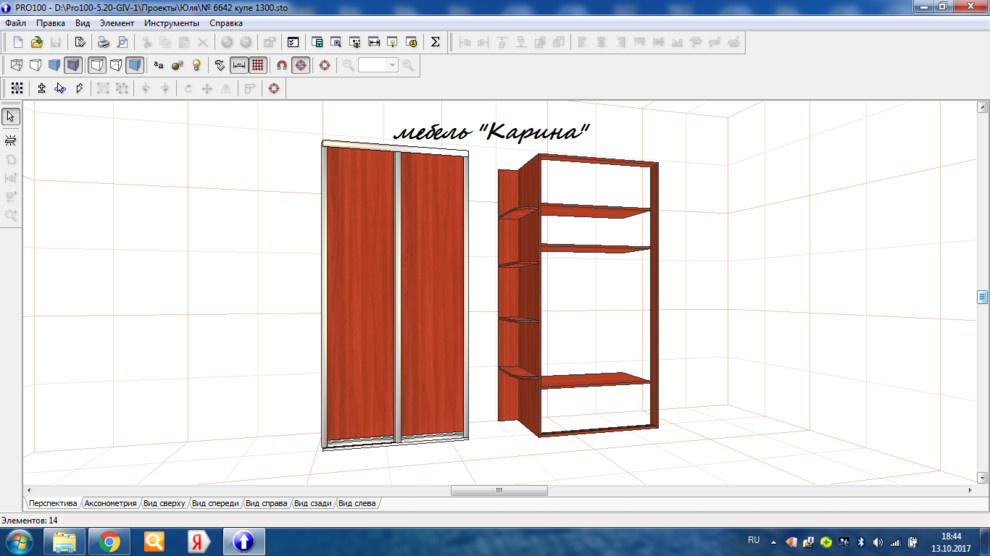Open the zoom level dropdown
This screenshot has height=556, width=990.
pos(392,65)
